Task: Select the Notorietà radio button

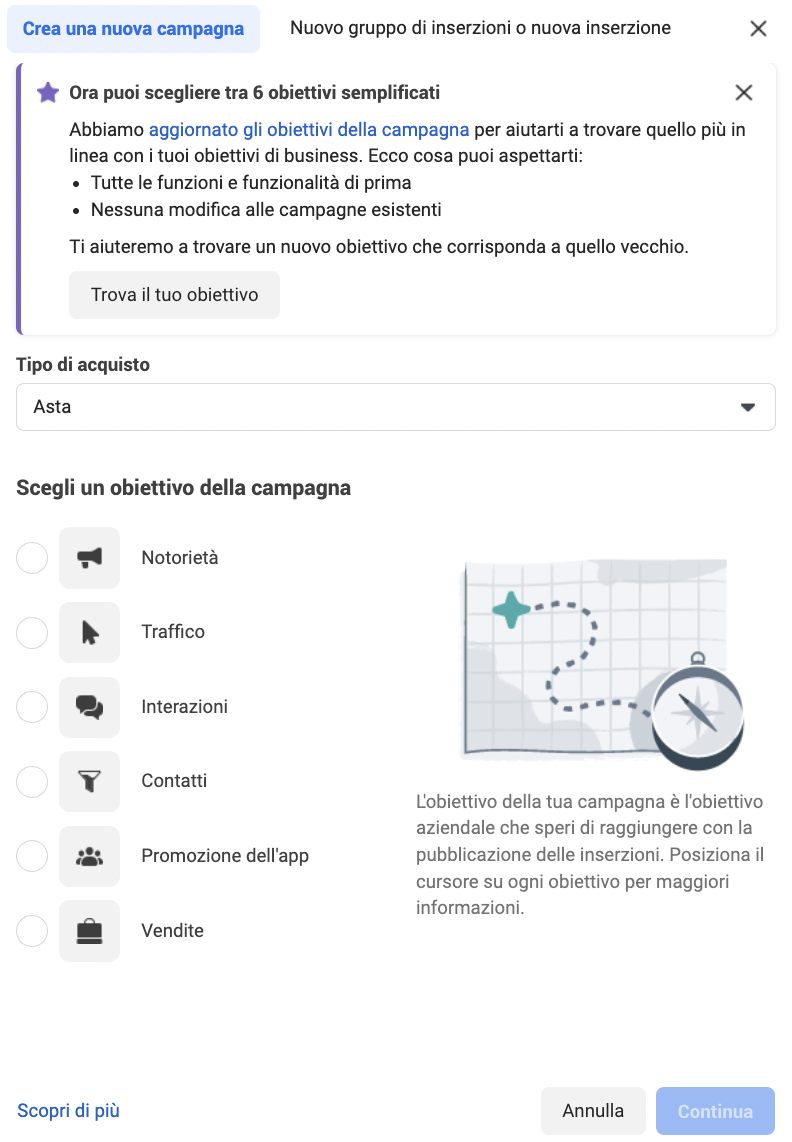Action: click(32, 558)
